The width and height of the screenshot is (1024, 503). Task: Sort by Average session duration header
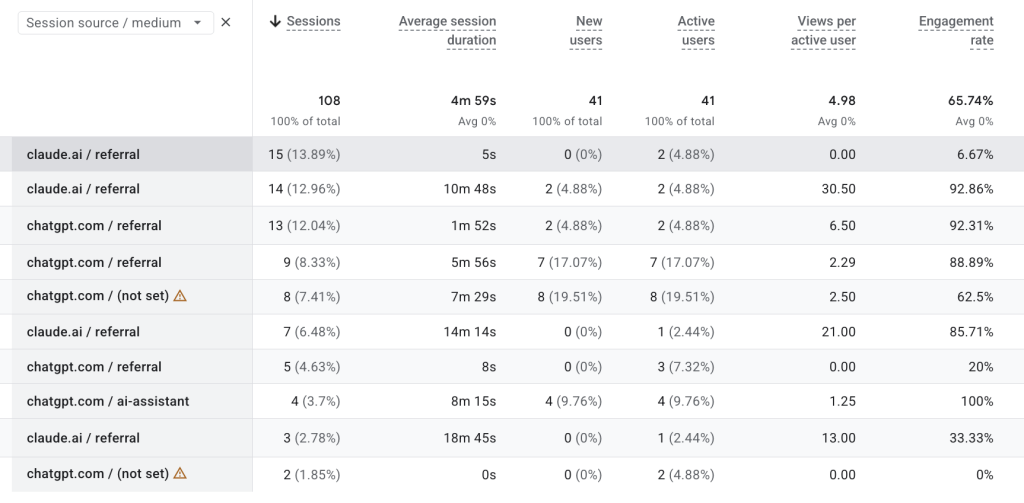point(447,31)
